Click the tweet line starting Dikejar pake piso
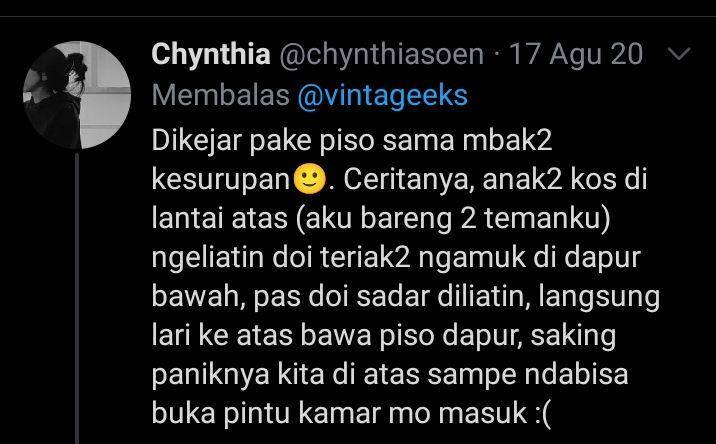Screen dimensions: 716x444 pos(352,141)
